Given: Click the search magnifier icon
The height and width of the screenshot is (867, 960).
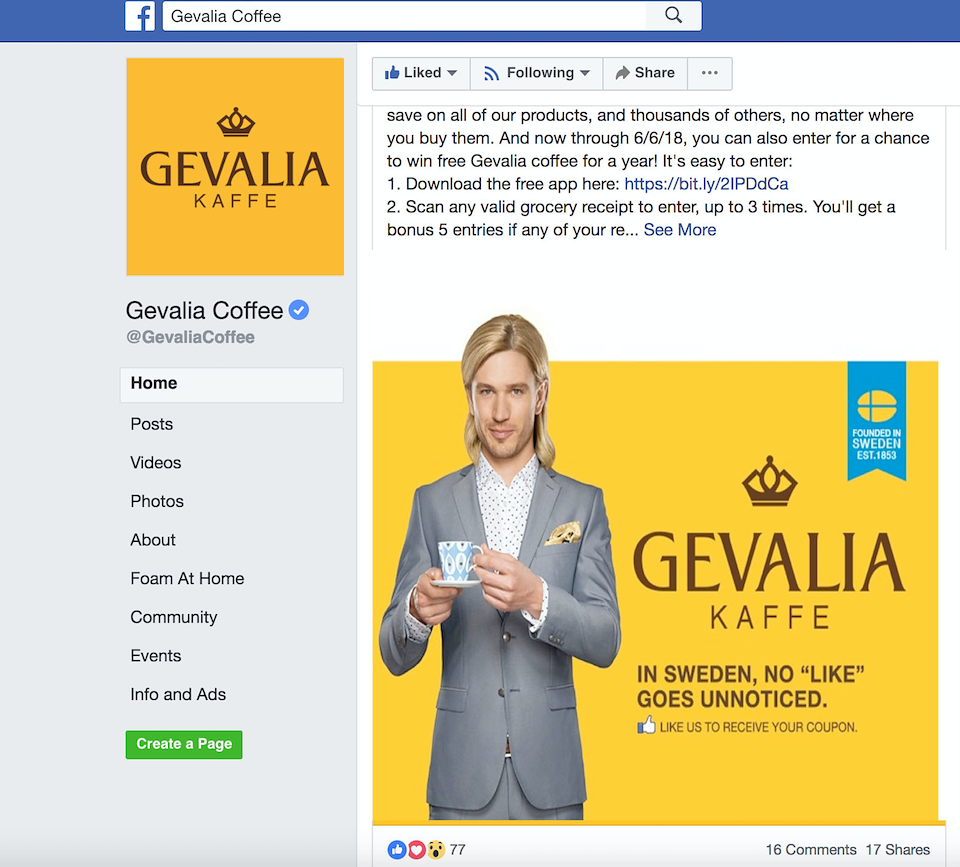Looking at the screenshot, I should (673, 15).
